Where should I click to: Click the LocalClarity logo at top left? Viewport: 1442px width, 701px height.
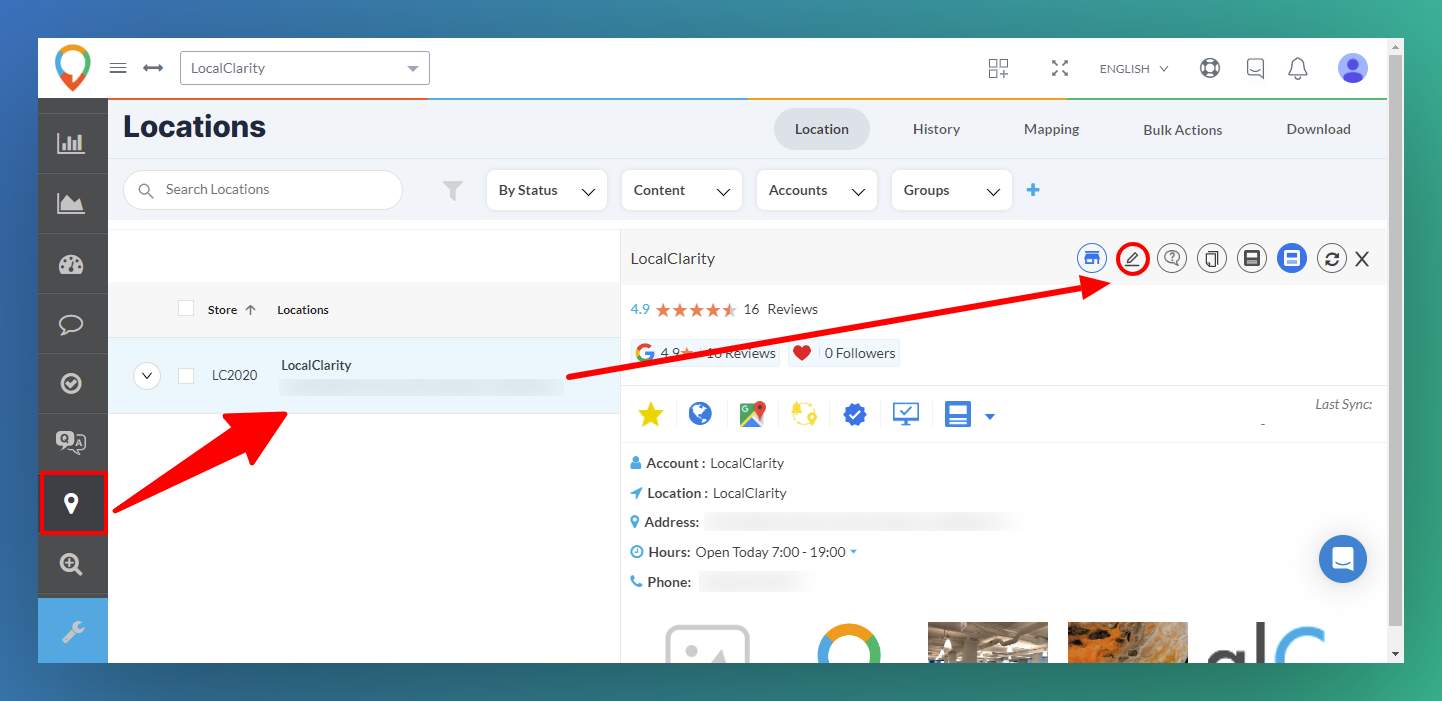(72, 68)
